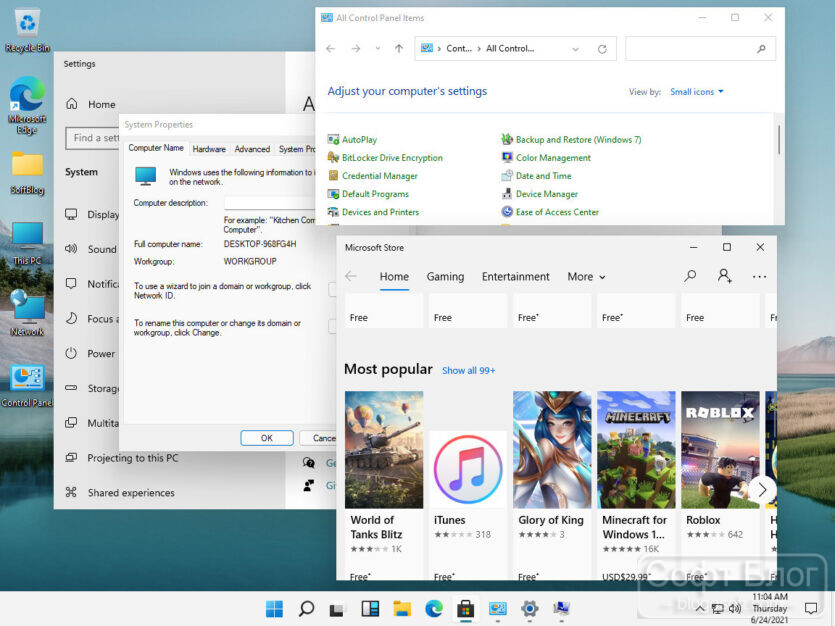Open the SoftBlog folder on desktop

click(x=27, y=173)
